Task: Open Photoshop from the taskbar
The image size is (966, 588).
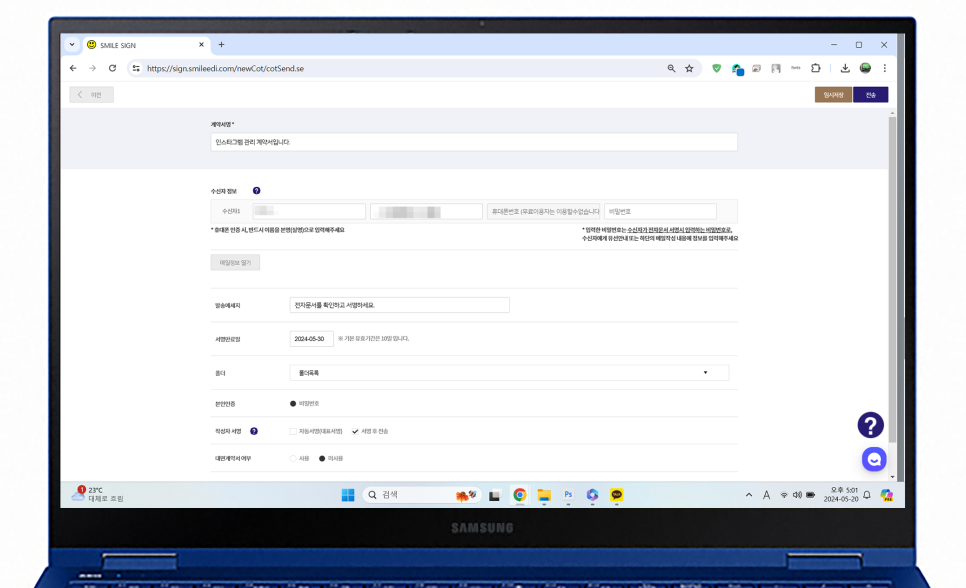Action: (x=568, y=495)
